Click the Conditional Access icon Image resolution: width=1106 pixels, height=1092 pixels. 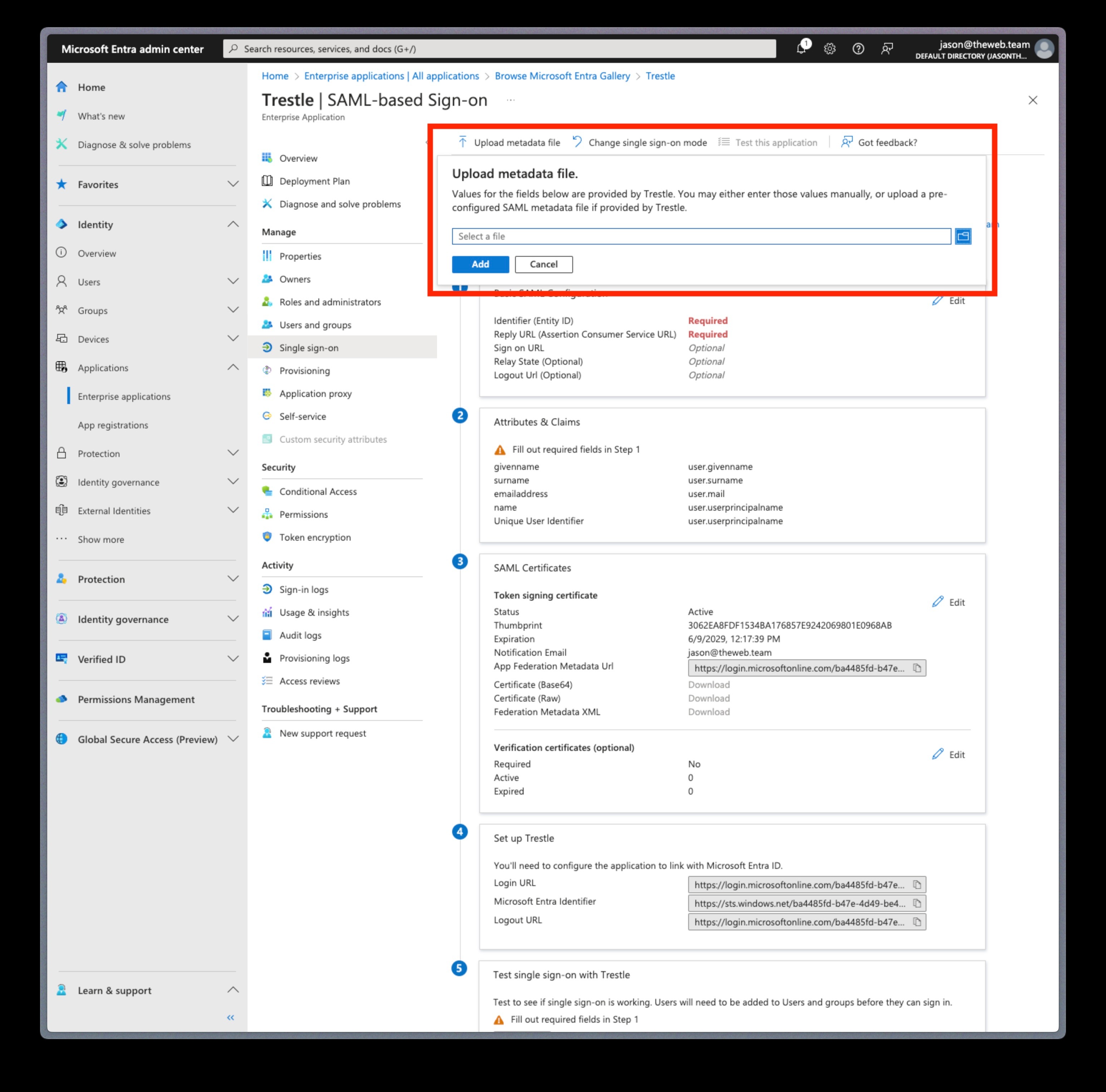click(x=267, y=491)
